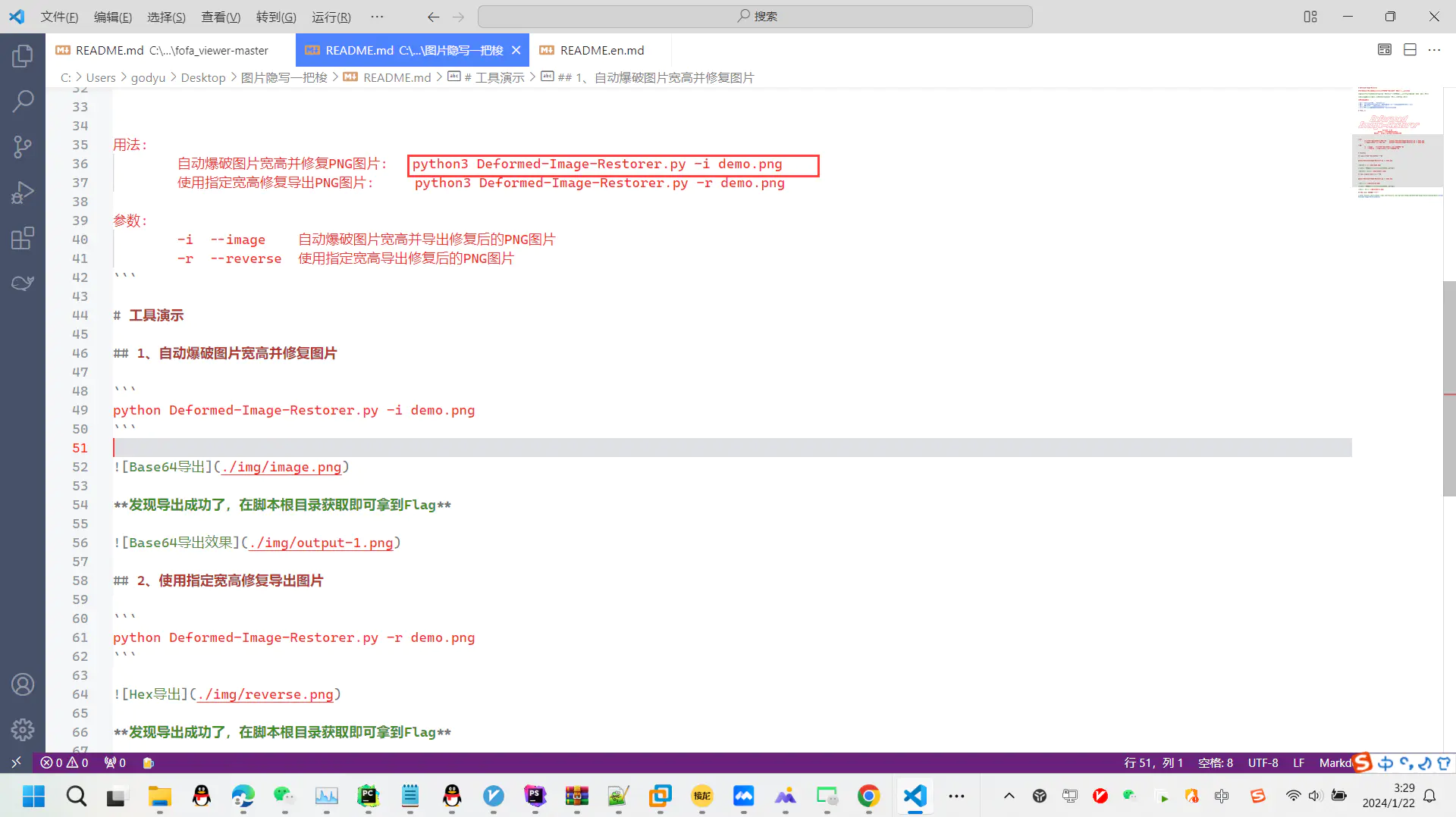This screenshot has height=817, width=1456.
Task: Click the vertical scrollbar thumb
Action: [x=1449, y=388]
